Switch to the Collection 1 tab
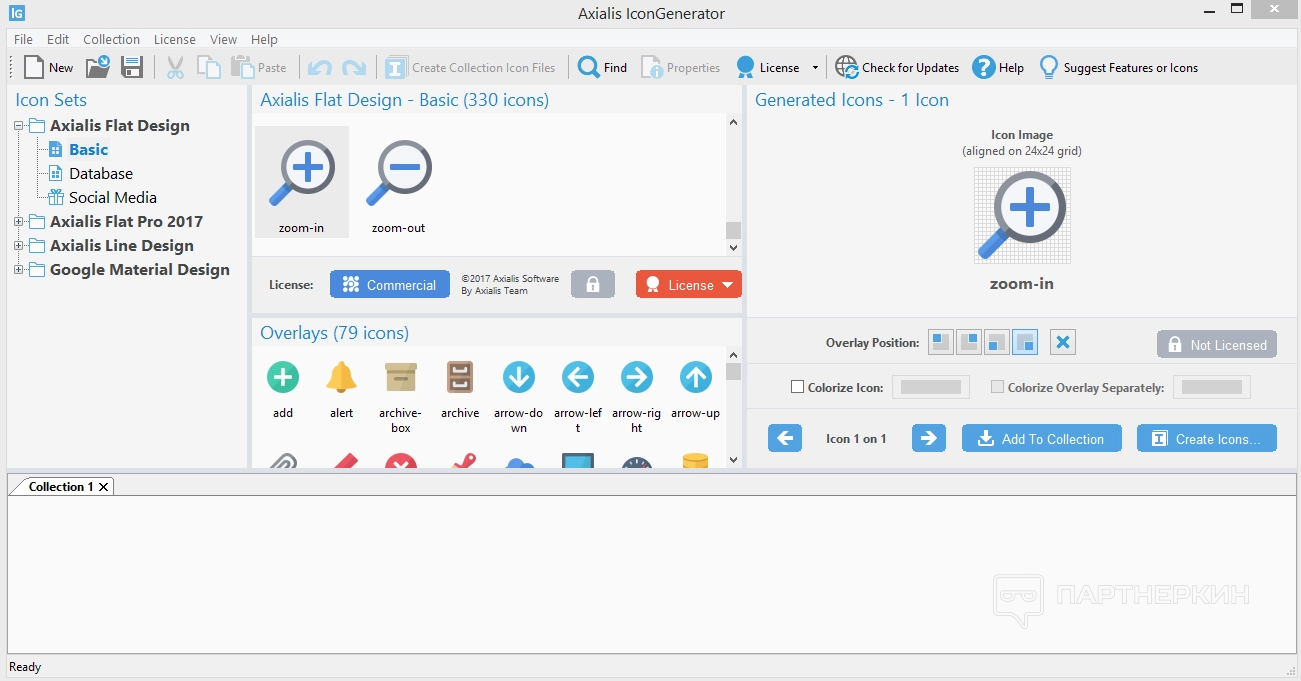This screenshot has height=681, width=1301. pyautogui.click(x=61, y=487)
